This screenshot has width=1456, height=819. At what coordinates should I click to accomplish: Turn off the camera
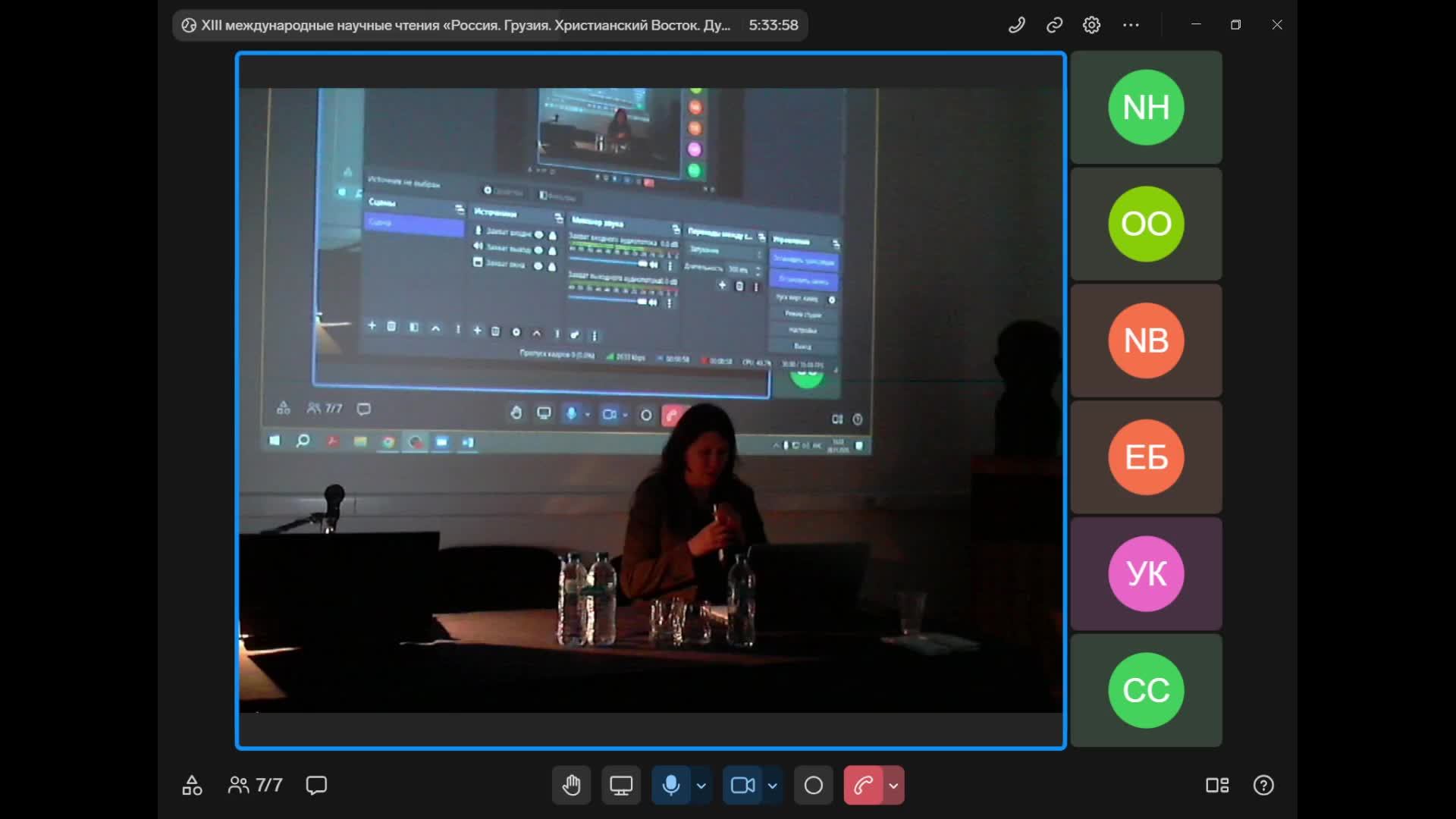[x=742, y=786]
